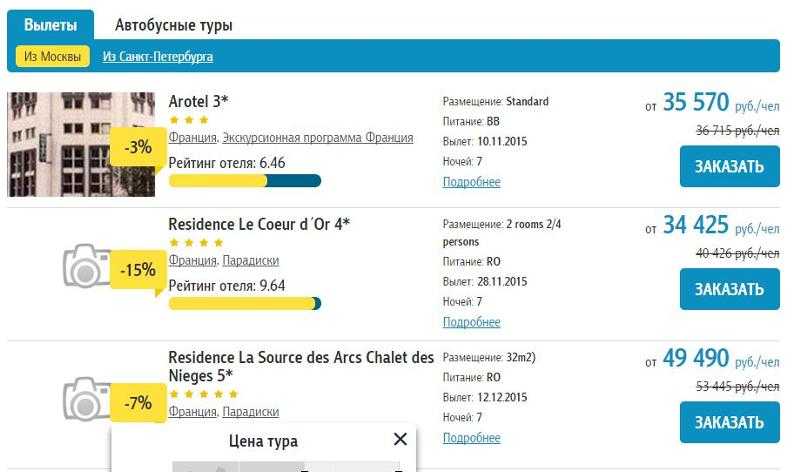Open Подробнее for the 10.11.2015 departure
This screenshot has height=472, width=800.
point(471,182)
